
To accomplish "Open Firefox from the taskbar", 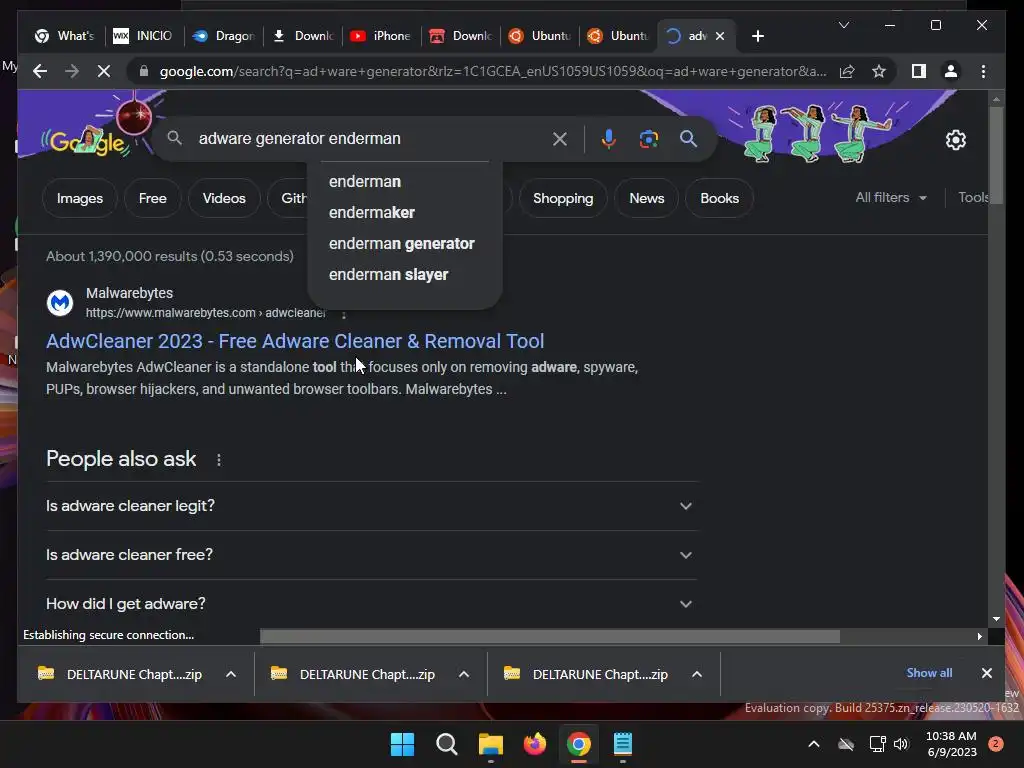I will click(535, 744).
